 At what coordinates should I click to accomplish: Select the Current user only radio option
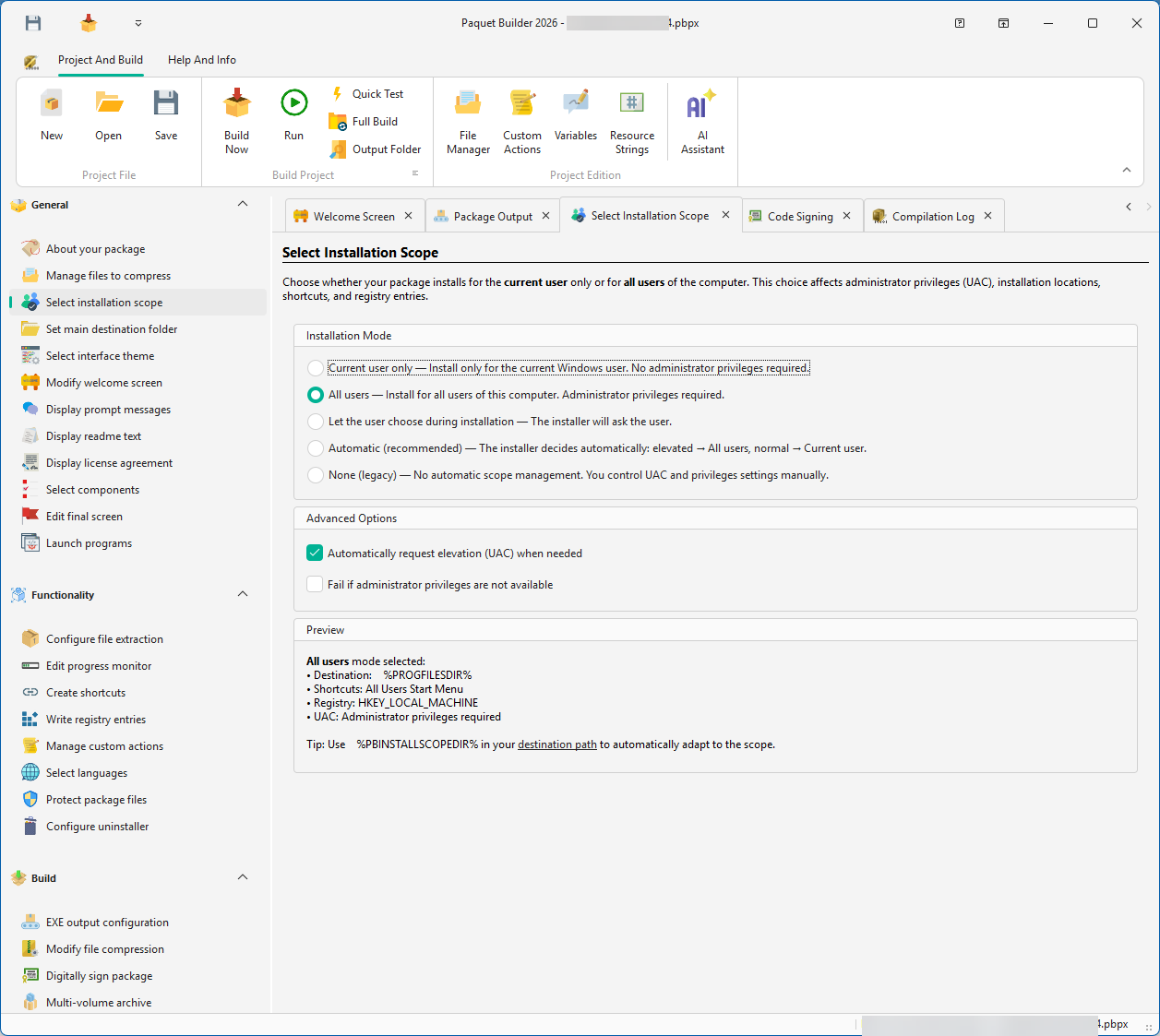pos(316,368)
